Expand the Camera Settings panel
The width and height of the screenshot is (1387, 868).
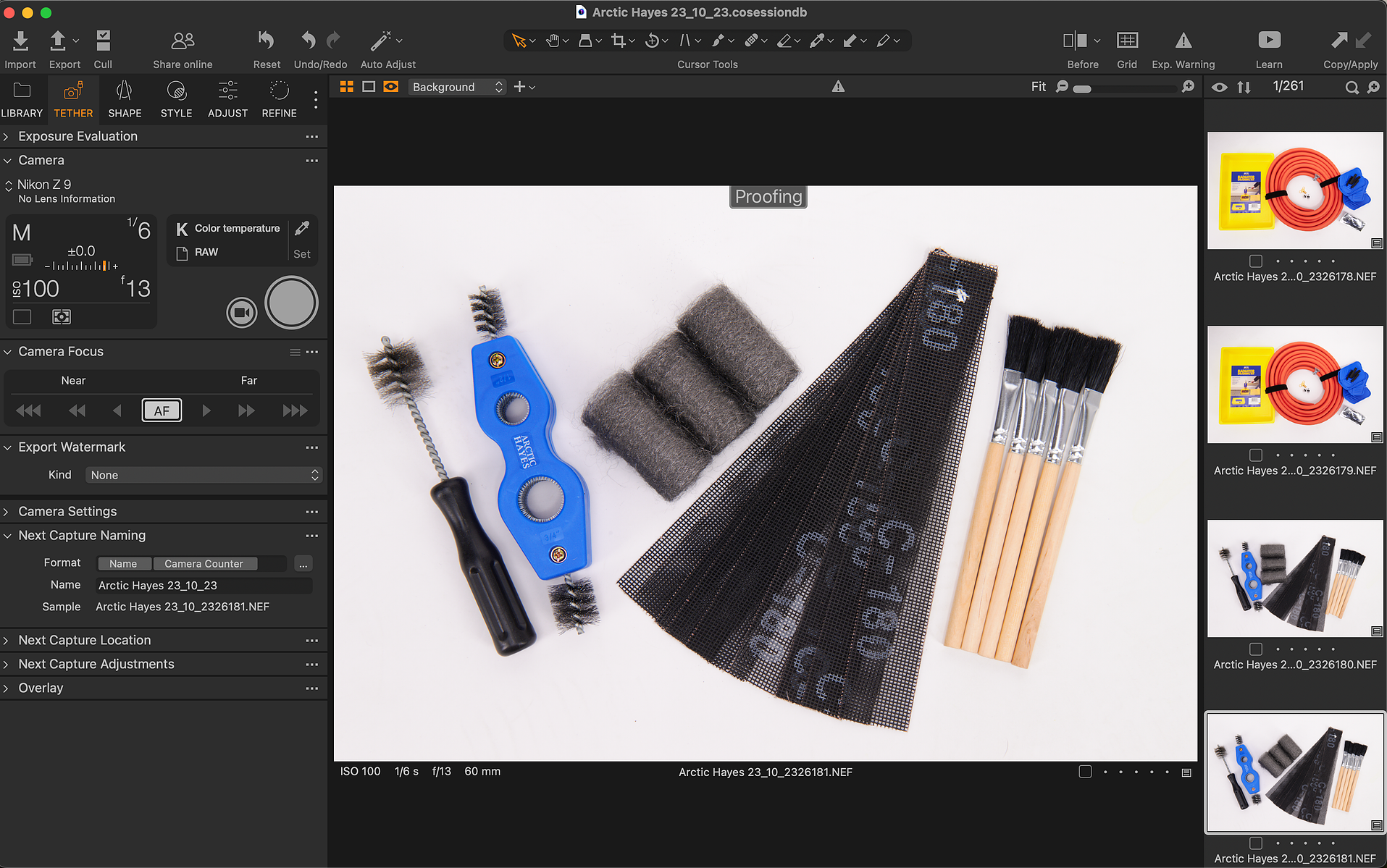(x=7, y=512)
